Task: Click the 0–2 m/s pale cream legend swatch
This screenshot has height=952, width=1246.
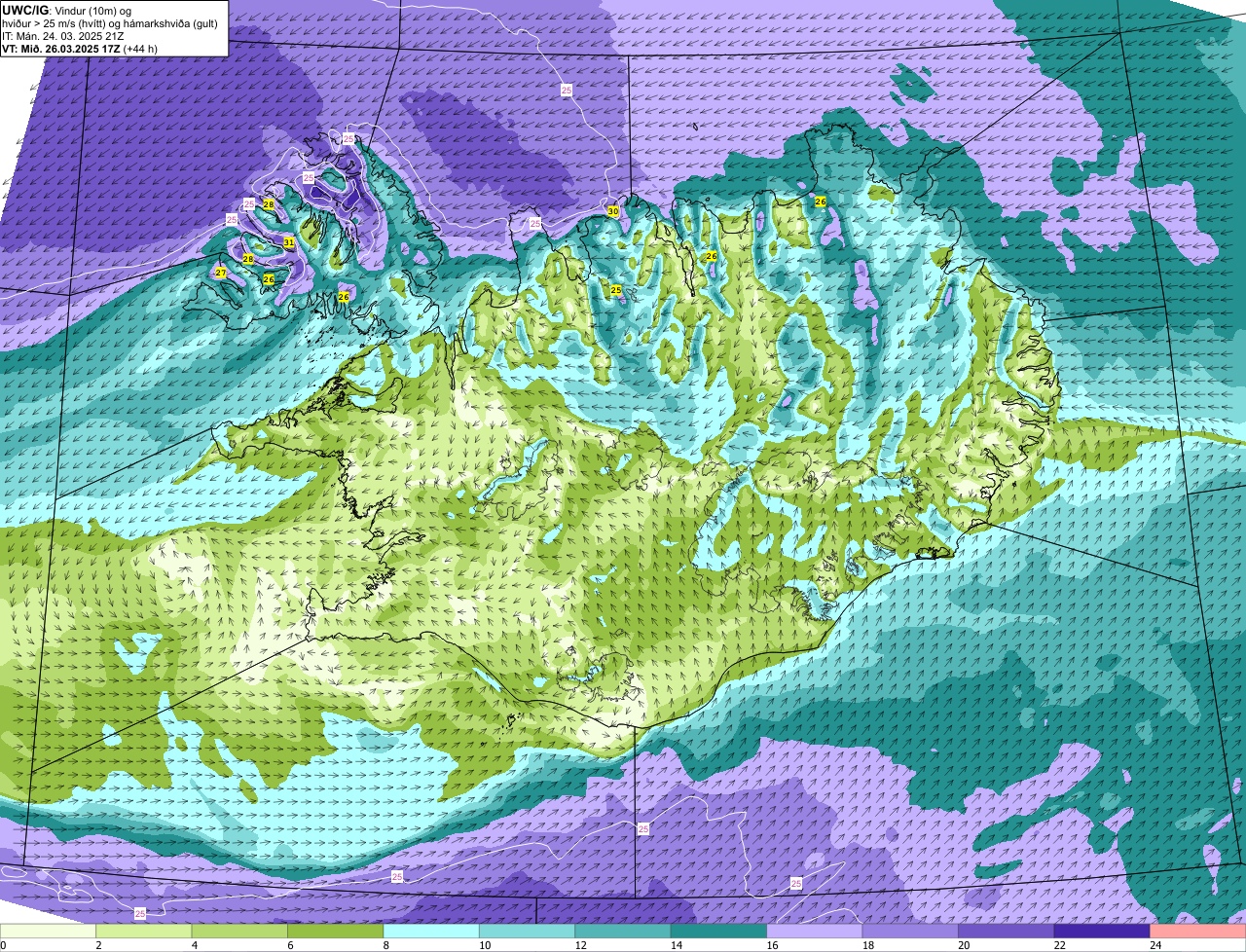Action: tap(48, 931)
